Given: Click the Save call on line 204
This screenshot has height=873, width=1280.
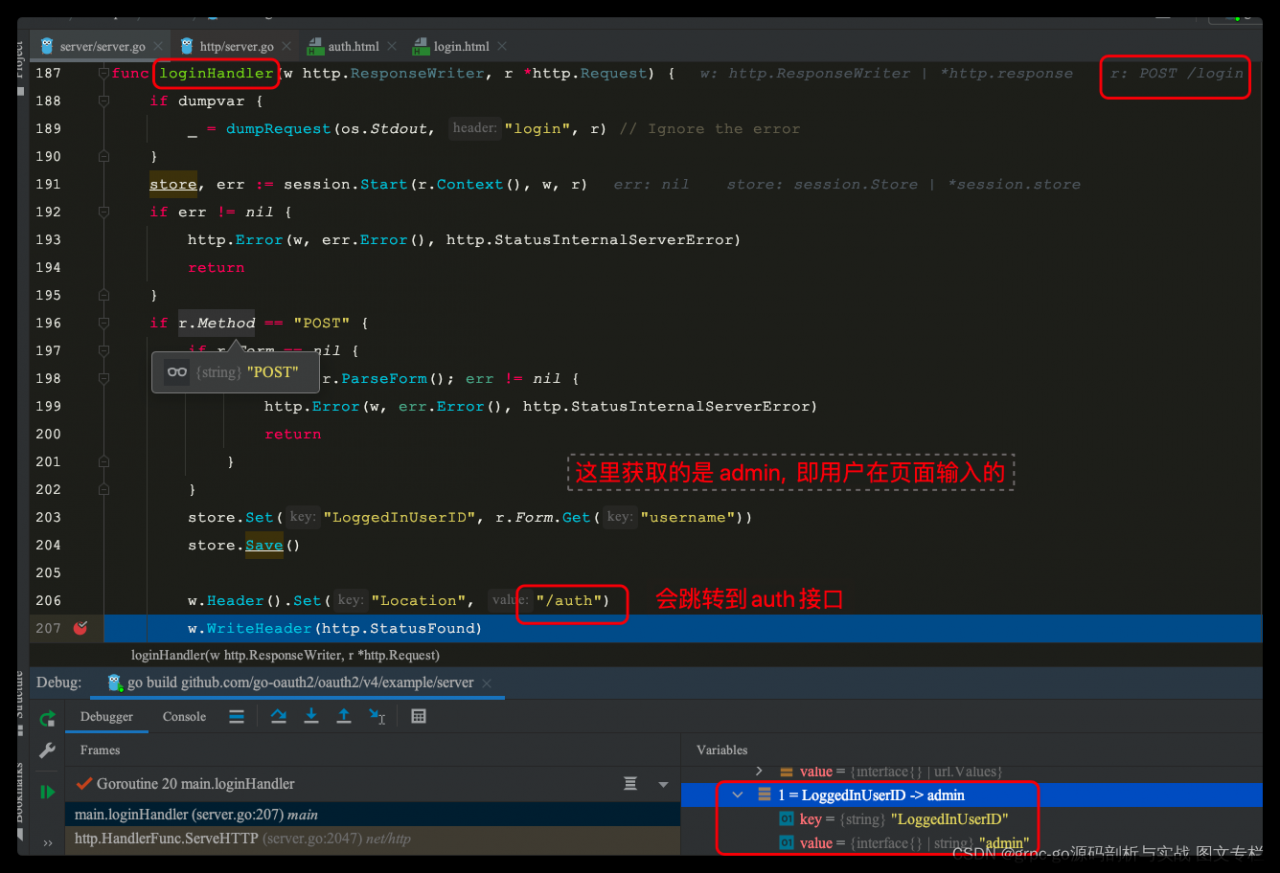Looking at the screenshot, I should coord(264,545).
